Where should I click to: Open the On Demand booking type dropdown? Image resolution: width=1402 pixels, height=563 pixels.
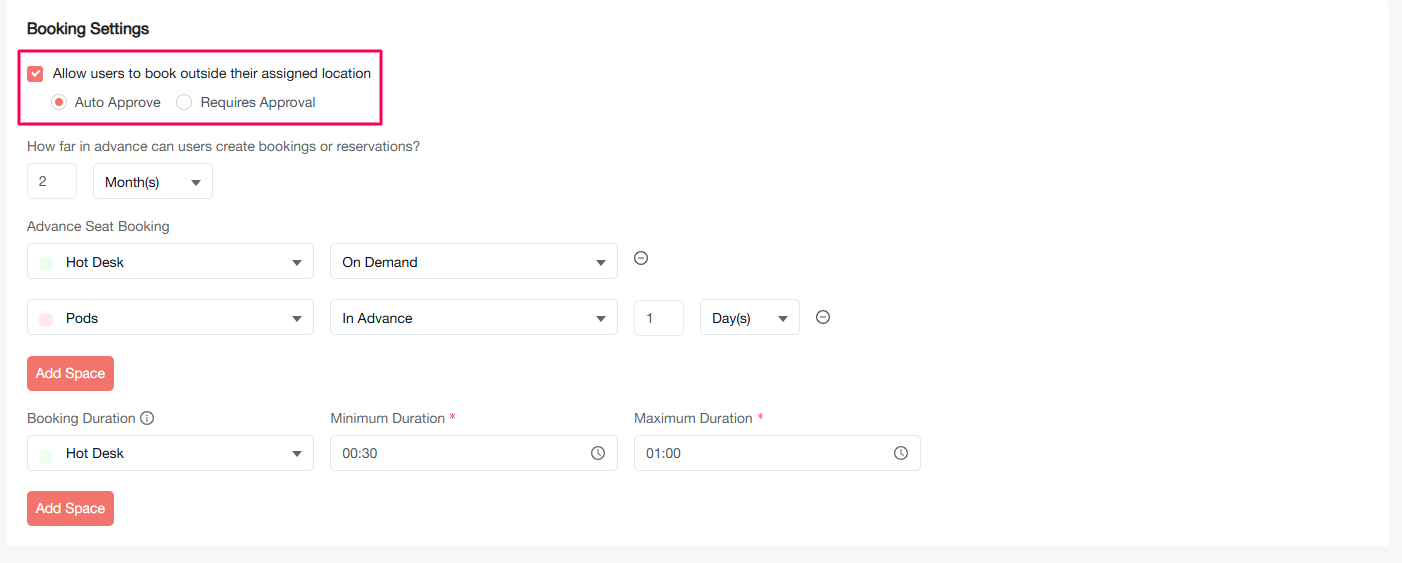473,262
